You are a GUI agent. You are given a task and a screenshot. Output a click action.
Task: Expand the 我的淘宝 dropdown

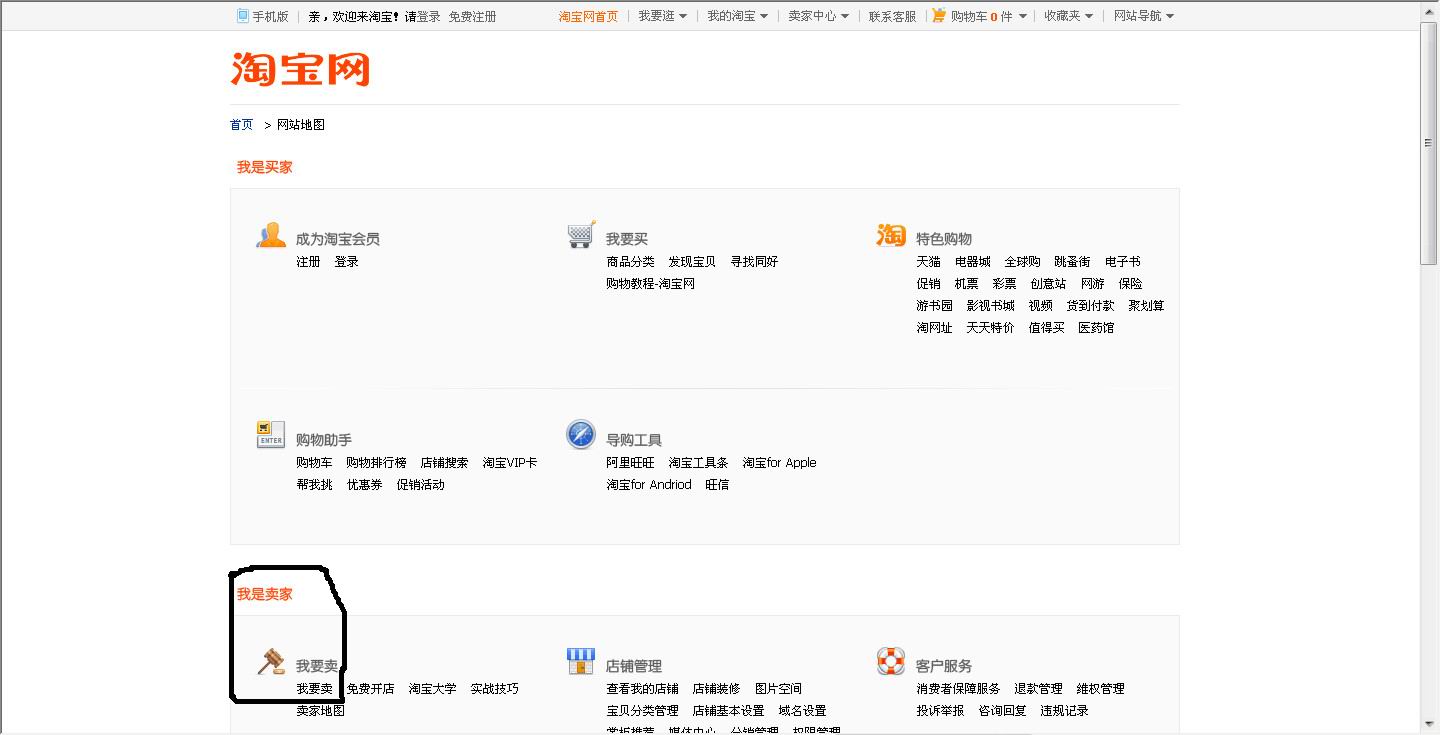tap(738, 16)
